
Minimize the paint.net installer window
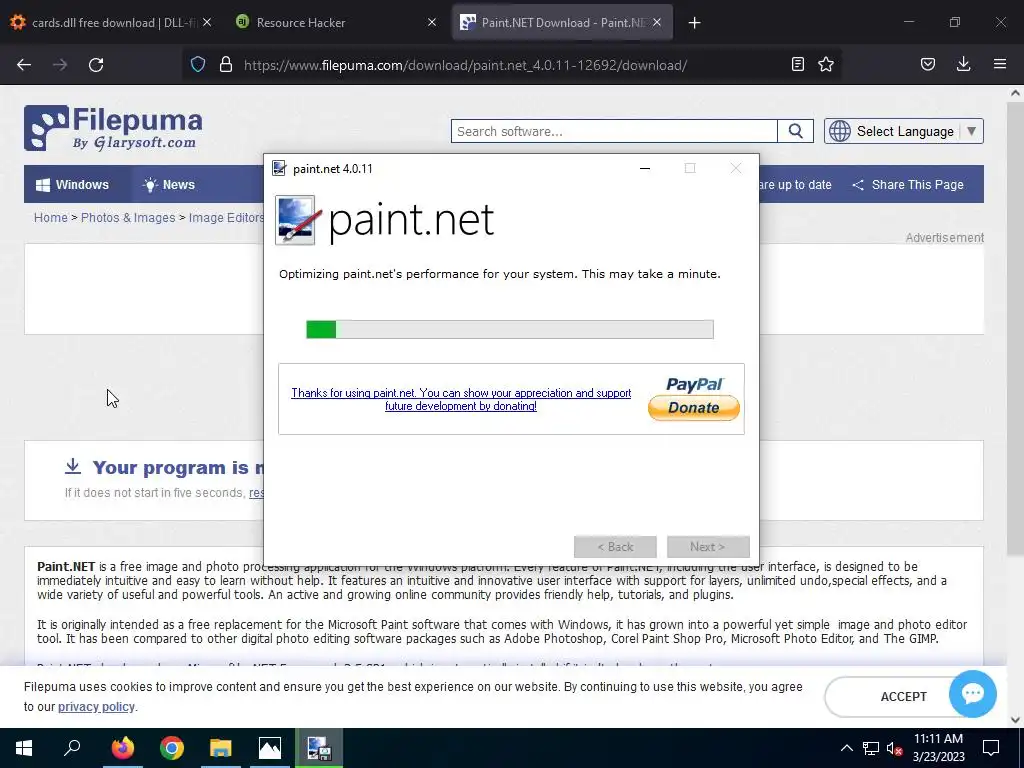click(x=645, y=168)
